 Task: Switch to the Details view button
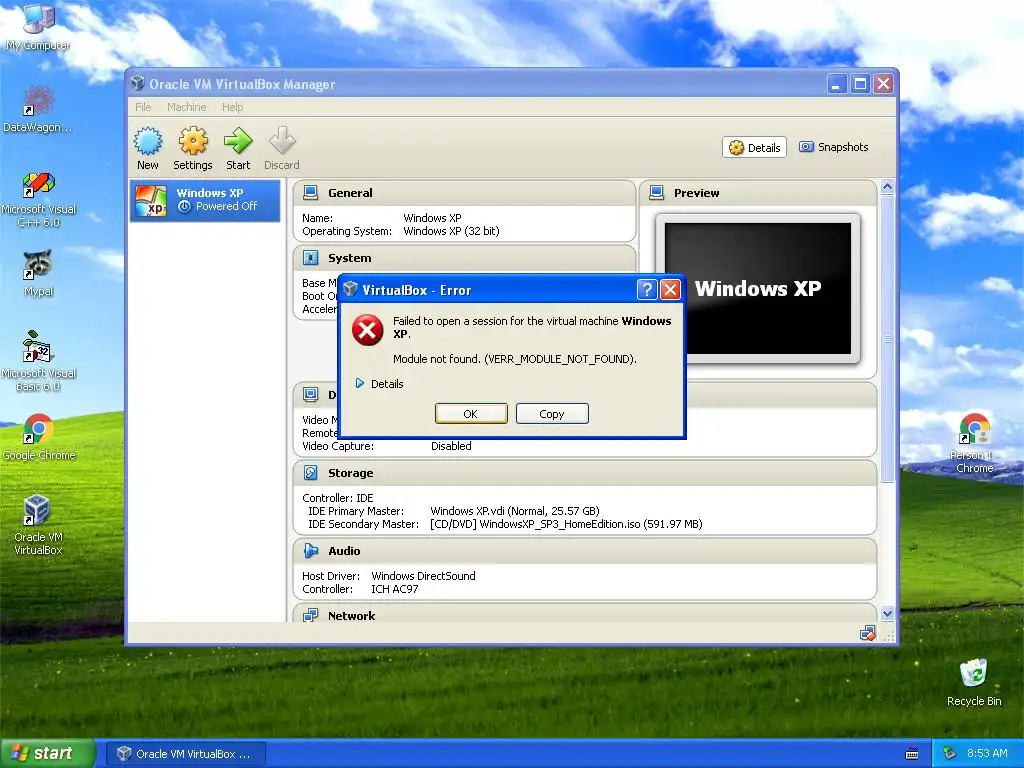click(754, 148)
